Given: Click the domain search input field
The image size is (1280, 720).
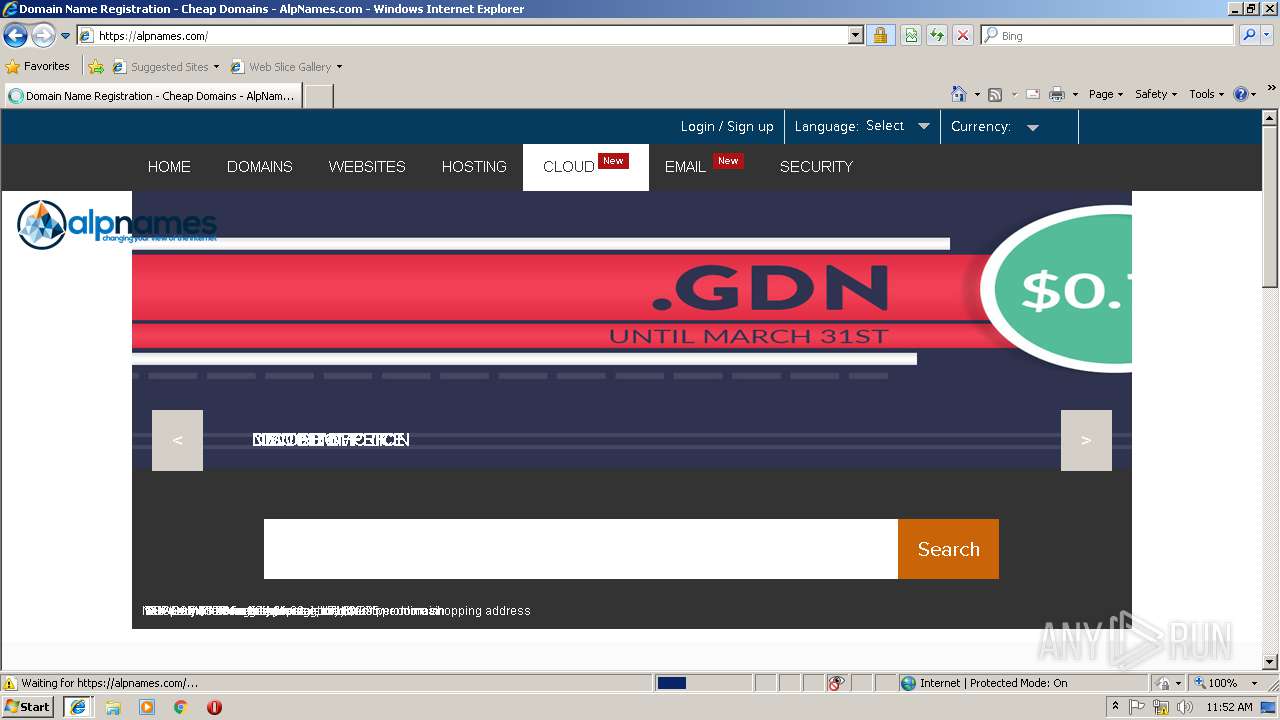Looking at the screenshot, I should (x=581, y=549).
